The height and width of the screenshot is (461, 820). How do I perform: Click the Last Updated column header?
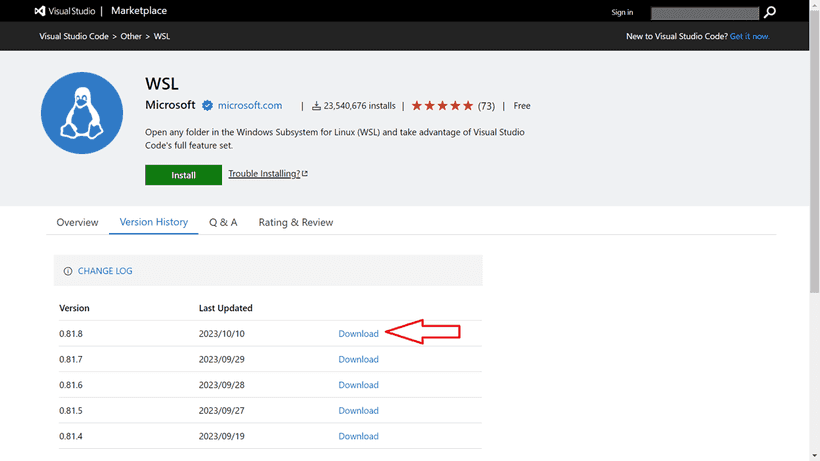(x=225, y=308)
